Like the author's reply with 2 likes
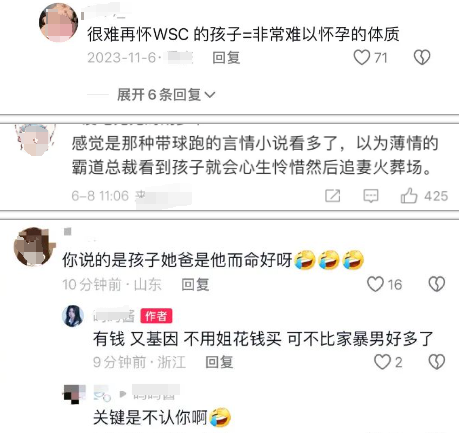 (x=382, y=362)
